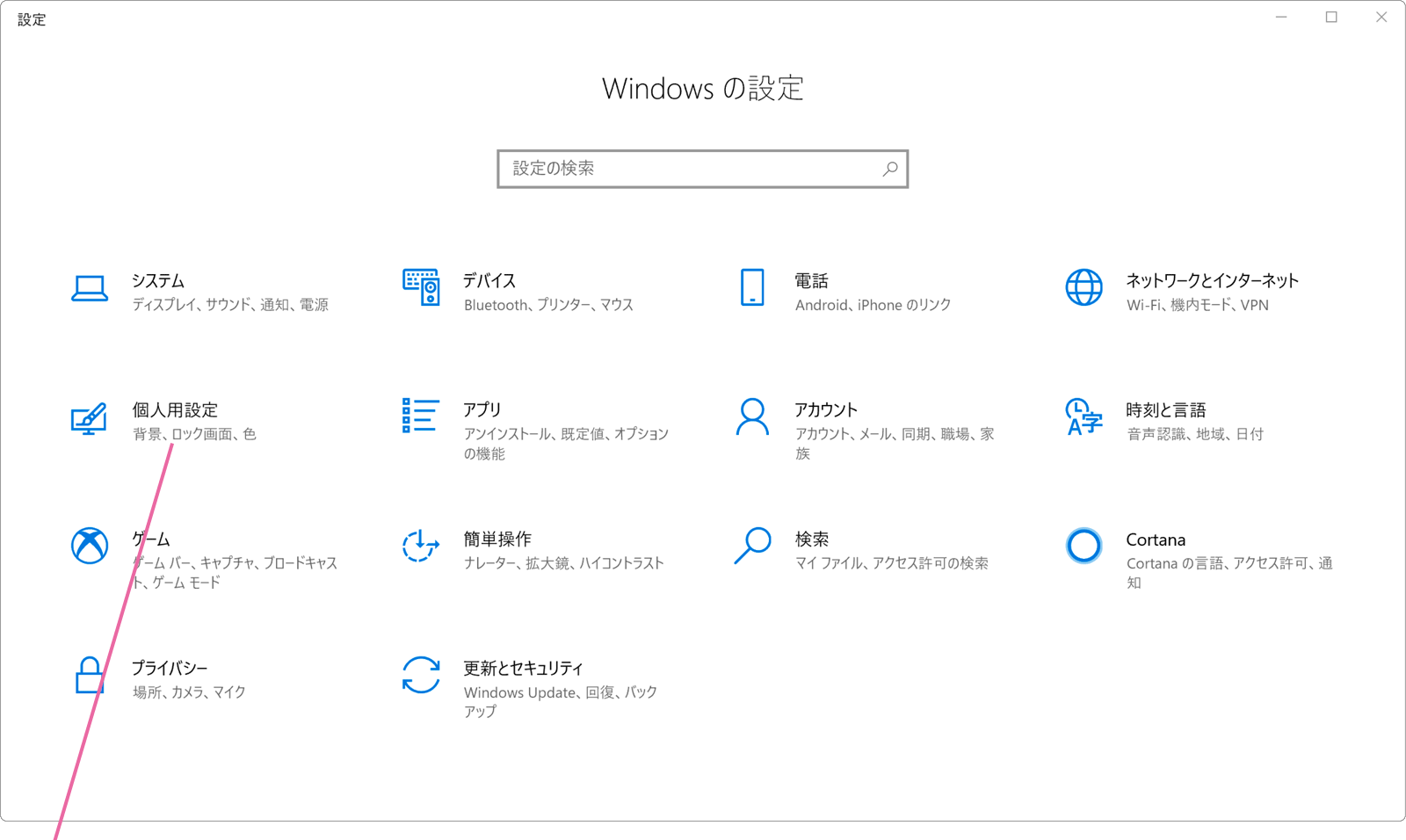This screenshot has height=840, width=1406.
Task: Click 'アカウント、メール、同期、職場、家族' description
Action: (x=895, y=444)
